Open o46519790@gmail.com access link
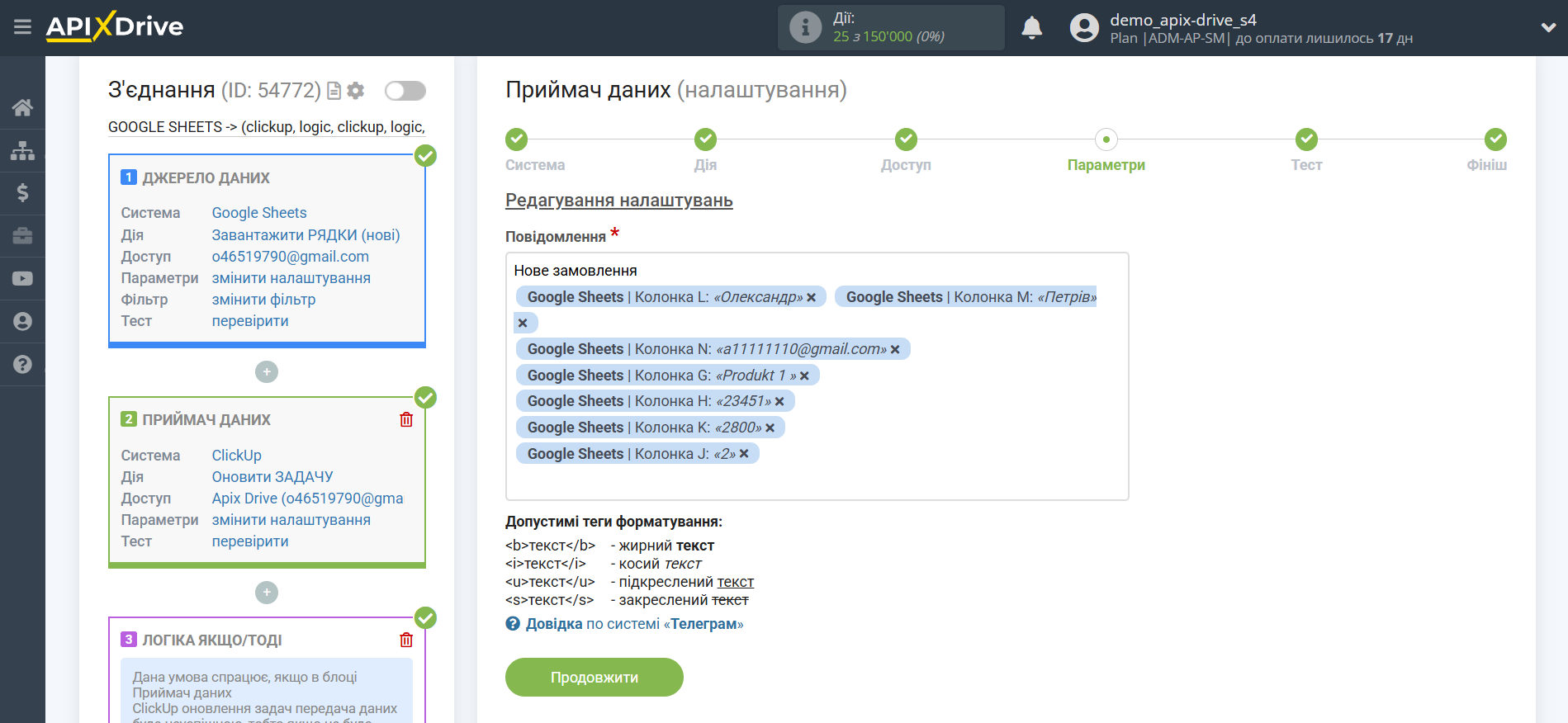 (x=291, y=257)
